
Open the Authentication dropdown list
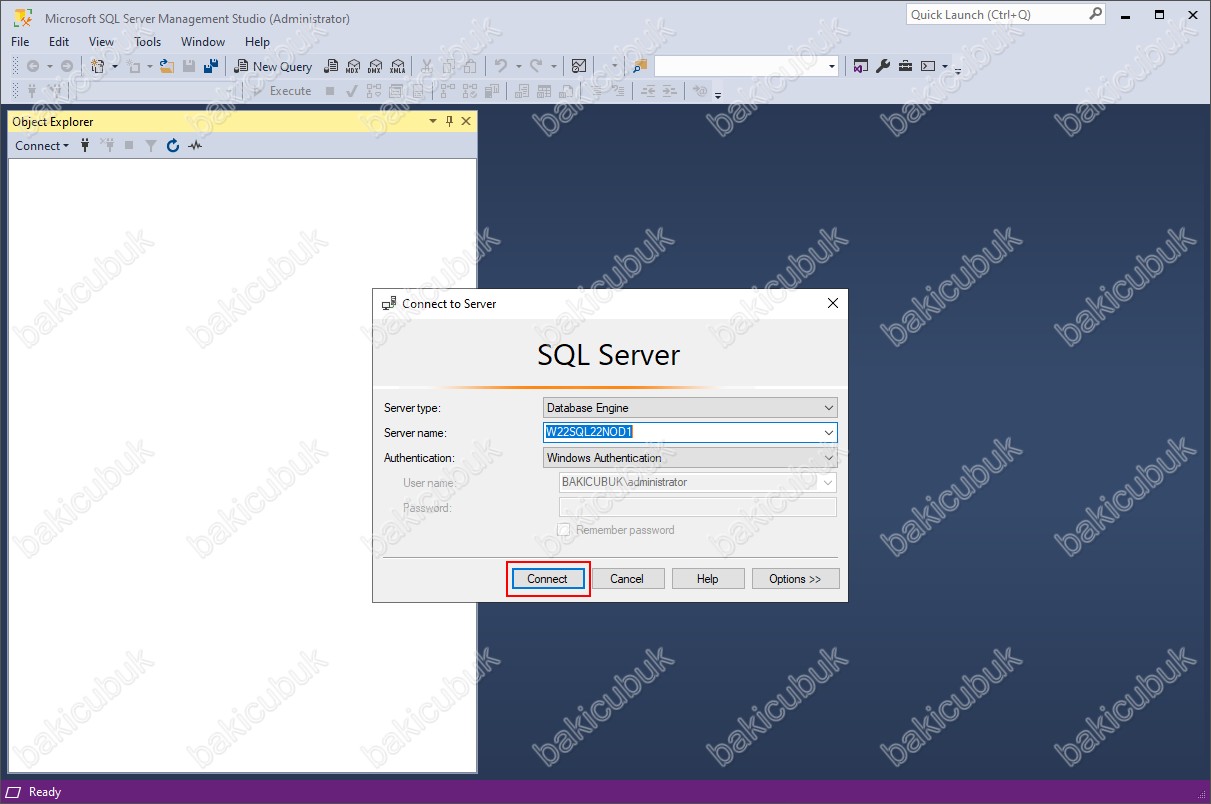829,458
